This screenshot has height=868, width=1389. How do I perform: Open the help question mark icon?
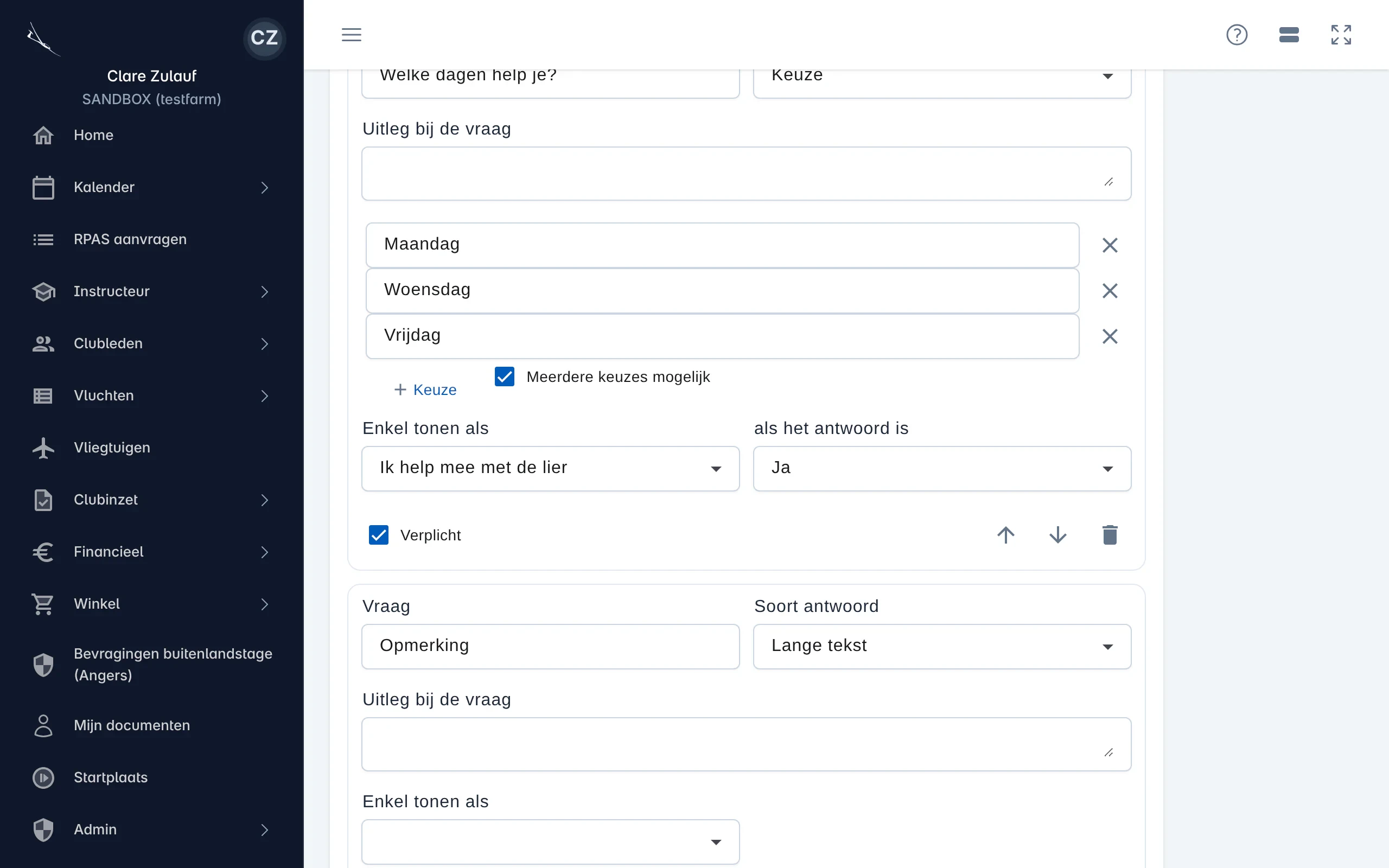pyautogui.click(x=1237, y=34)
